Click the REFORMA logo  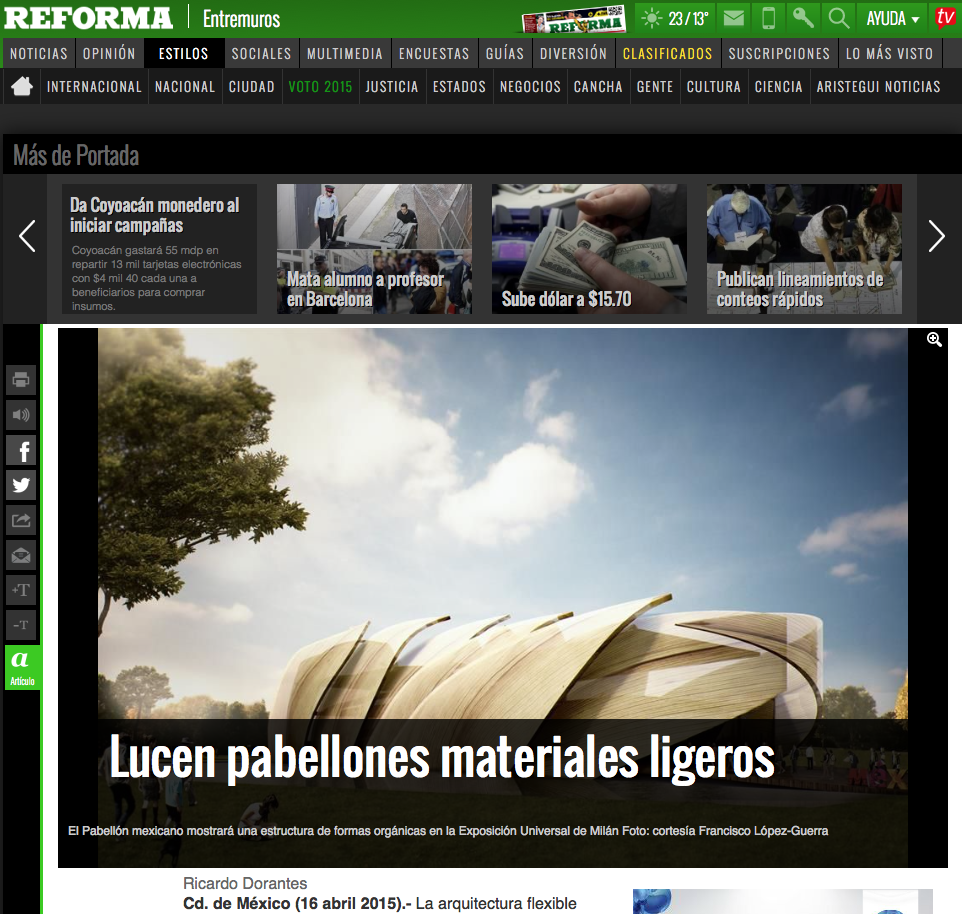coord(88,18)
